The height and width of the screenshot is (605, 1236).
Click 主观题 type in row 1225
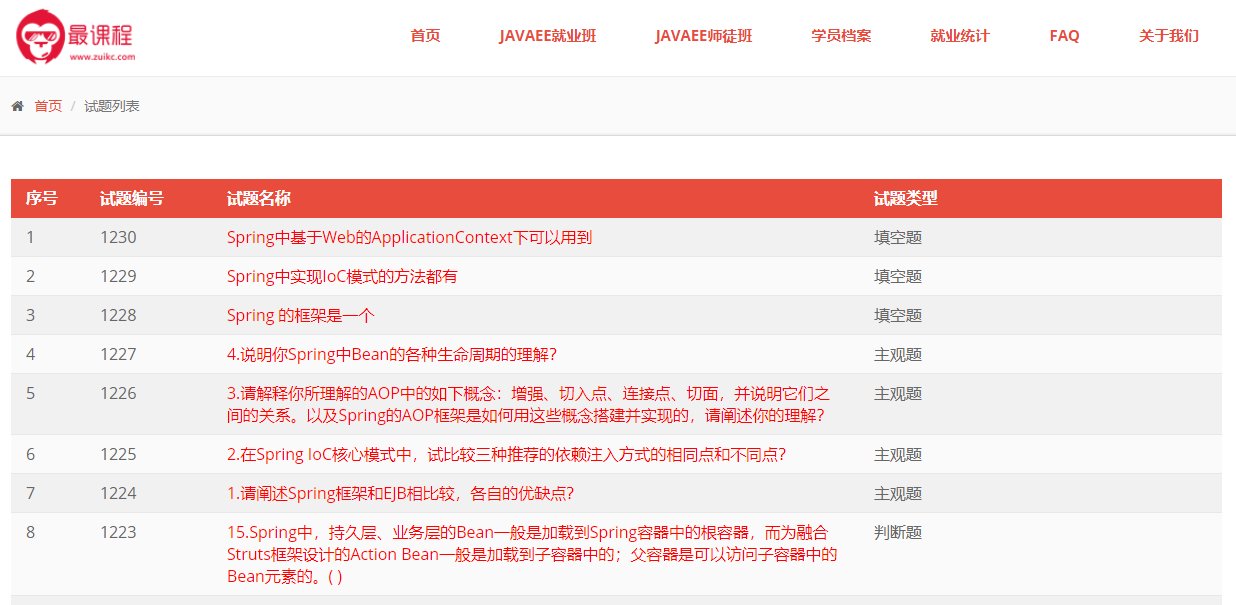pos(898,454)
